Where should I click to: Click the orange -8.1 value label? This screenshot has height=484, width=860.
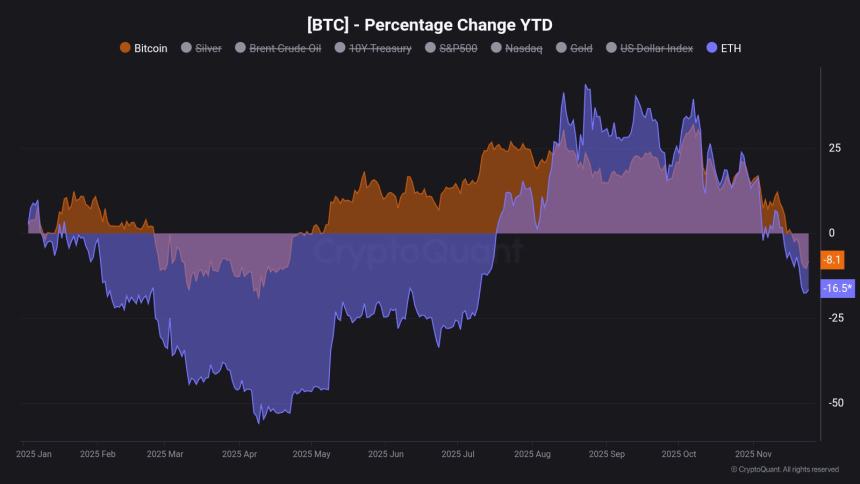pos(832,260)
